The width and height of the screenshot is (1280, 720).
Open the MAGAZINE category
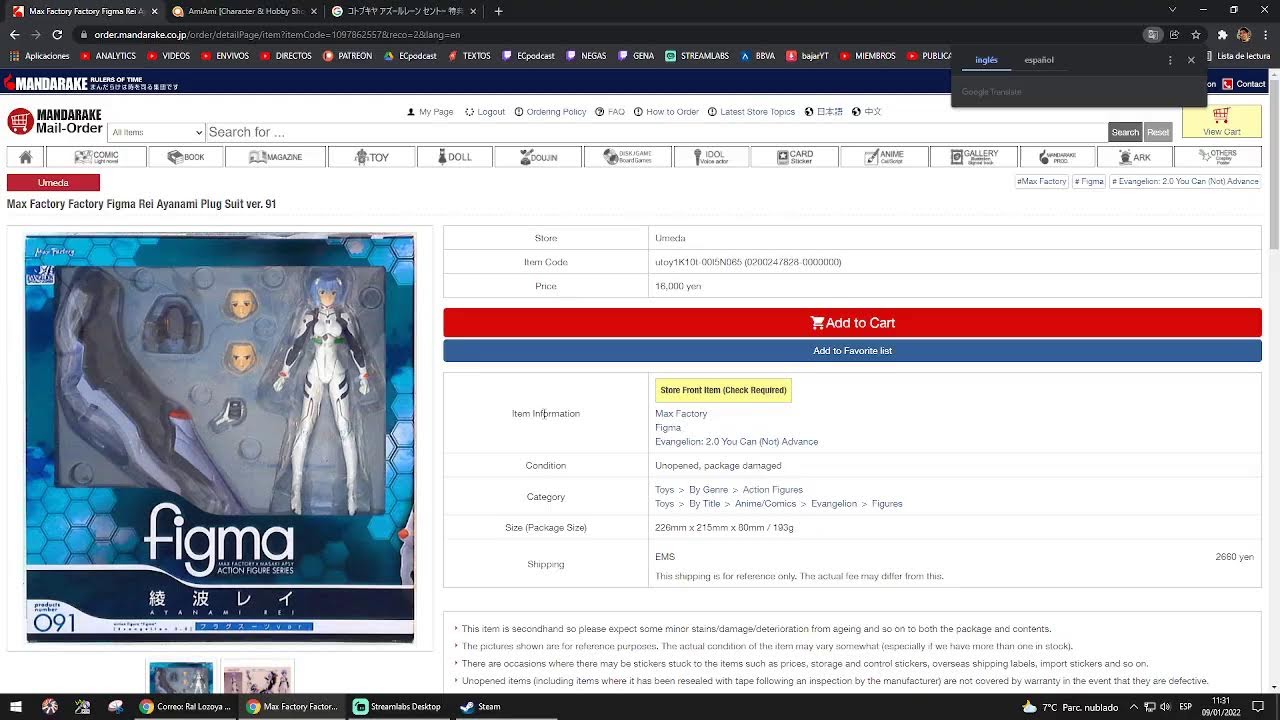pyautogui.click(x=275, y=157)
